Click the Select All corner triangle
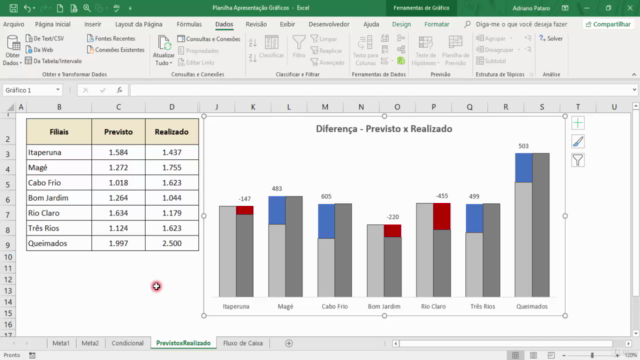 pos(10,107)
